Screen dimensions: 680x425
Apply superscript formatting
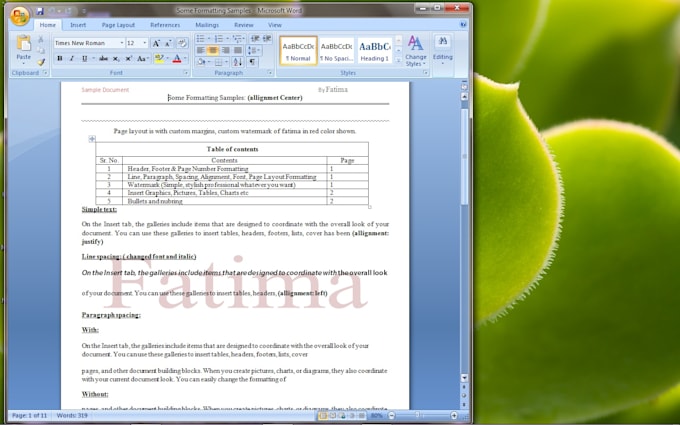pos(128,59)
